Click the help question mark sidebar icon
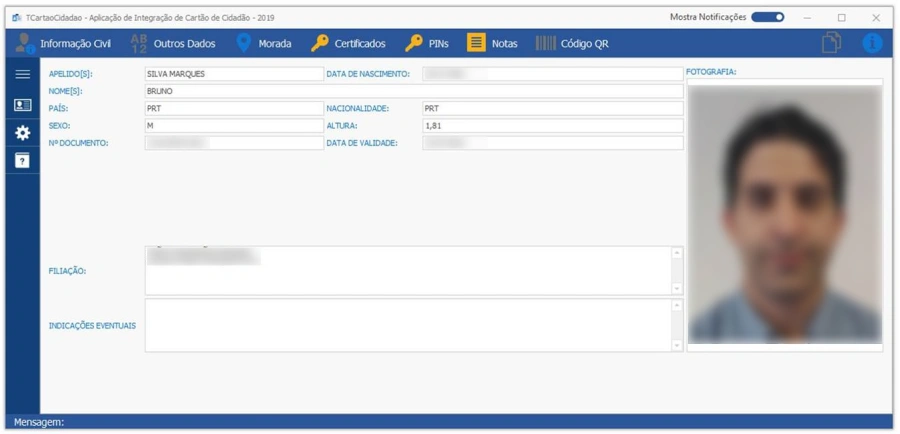The image size is (900, 434). (22, 161)
